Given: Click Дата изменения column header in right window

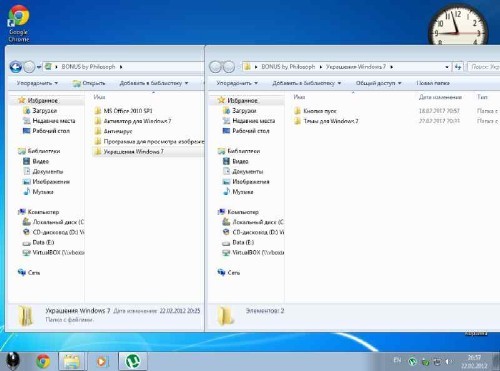Looking at the screenshot, I should point(440,97).
